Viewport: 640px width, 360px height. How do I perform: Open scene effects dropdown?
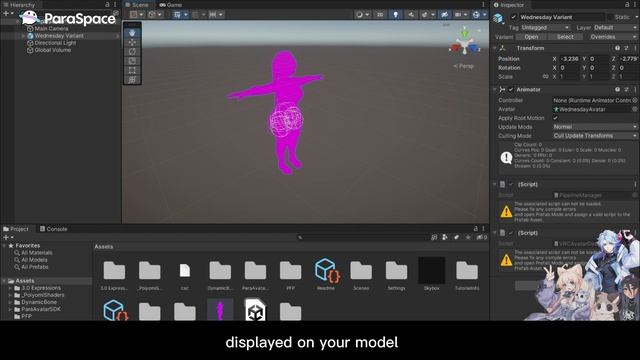coord(428,15)
